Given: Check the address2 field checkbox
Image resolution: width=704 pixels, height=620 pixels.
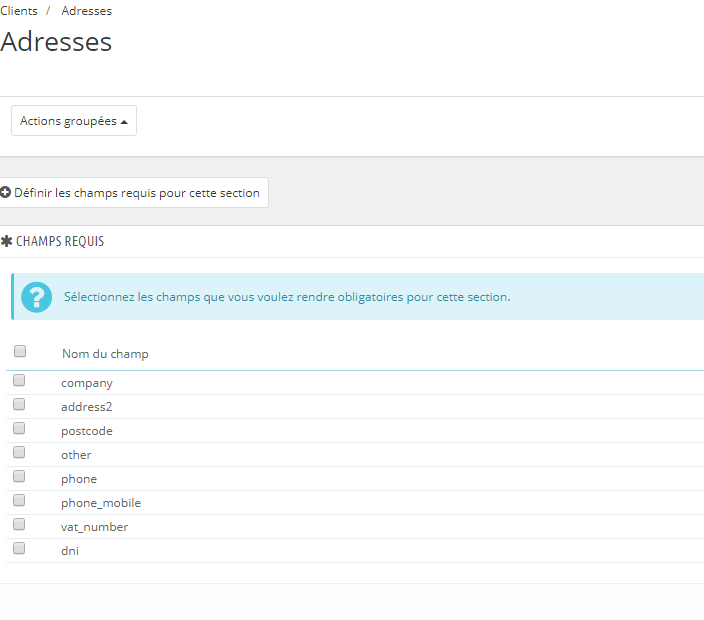Looking at the screenshot, I should point(19,404).
